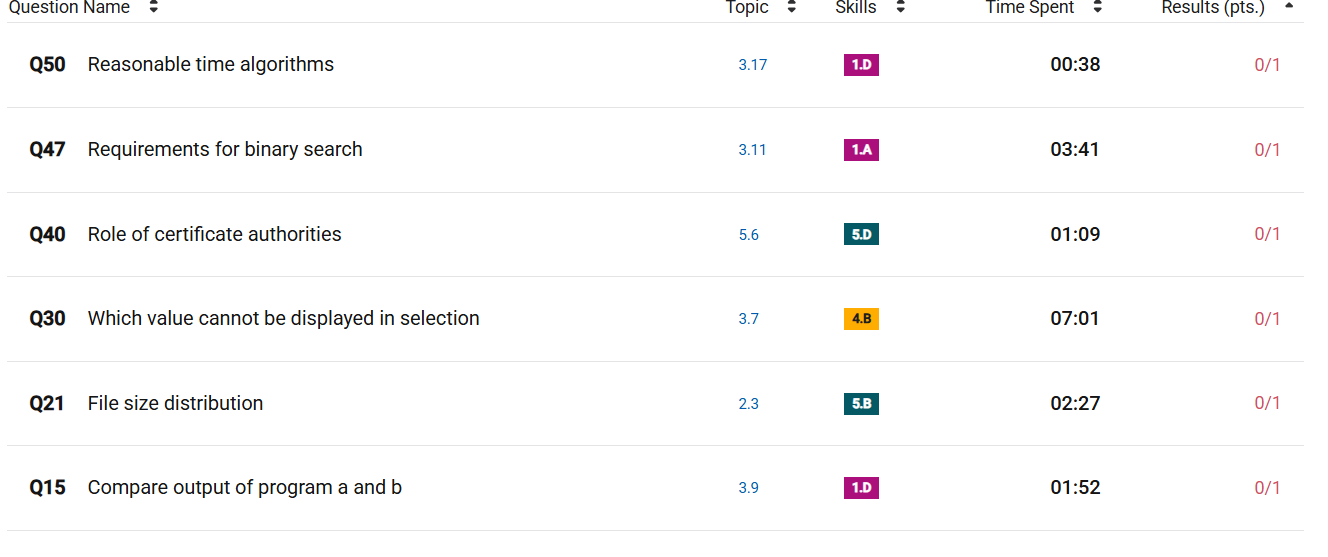Select Q40 Role of certificate authorities
1328x557 pixels.
pyautogui.click(x=214, y=235)
